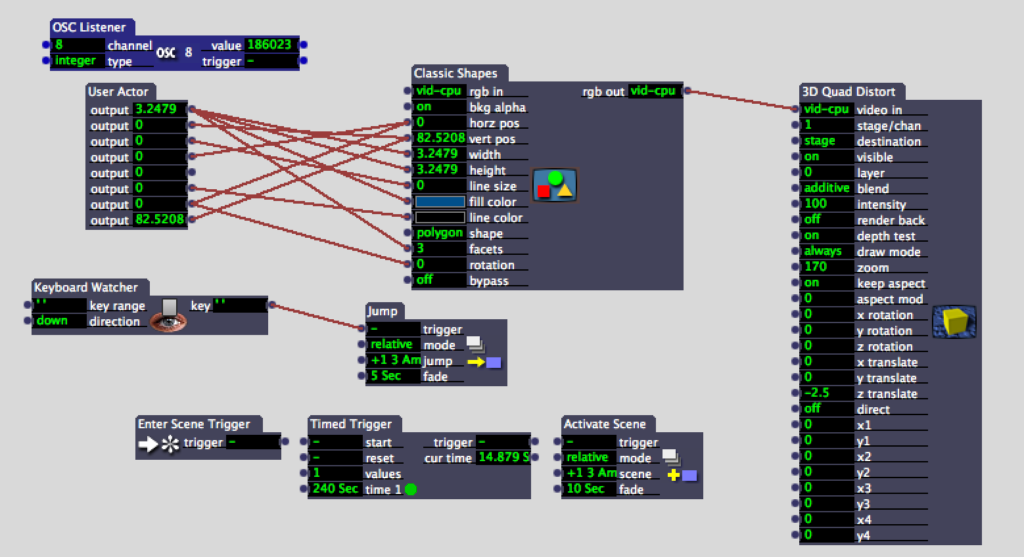Click the yellow cube icon in 3D Quad Distort
Screen dimensions: 1024x557
(x=953, y=322)
